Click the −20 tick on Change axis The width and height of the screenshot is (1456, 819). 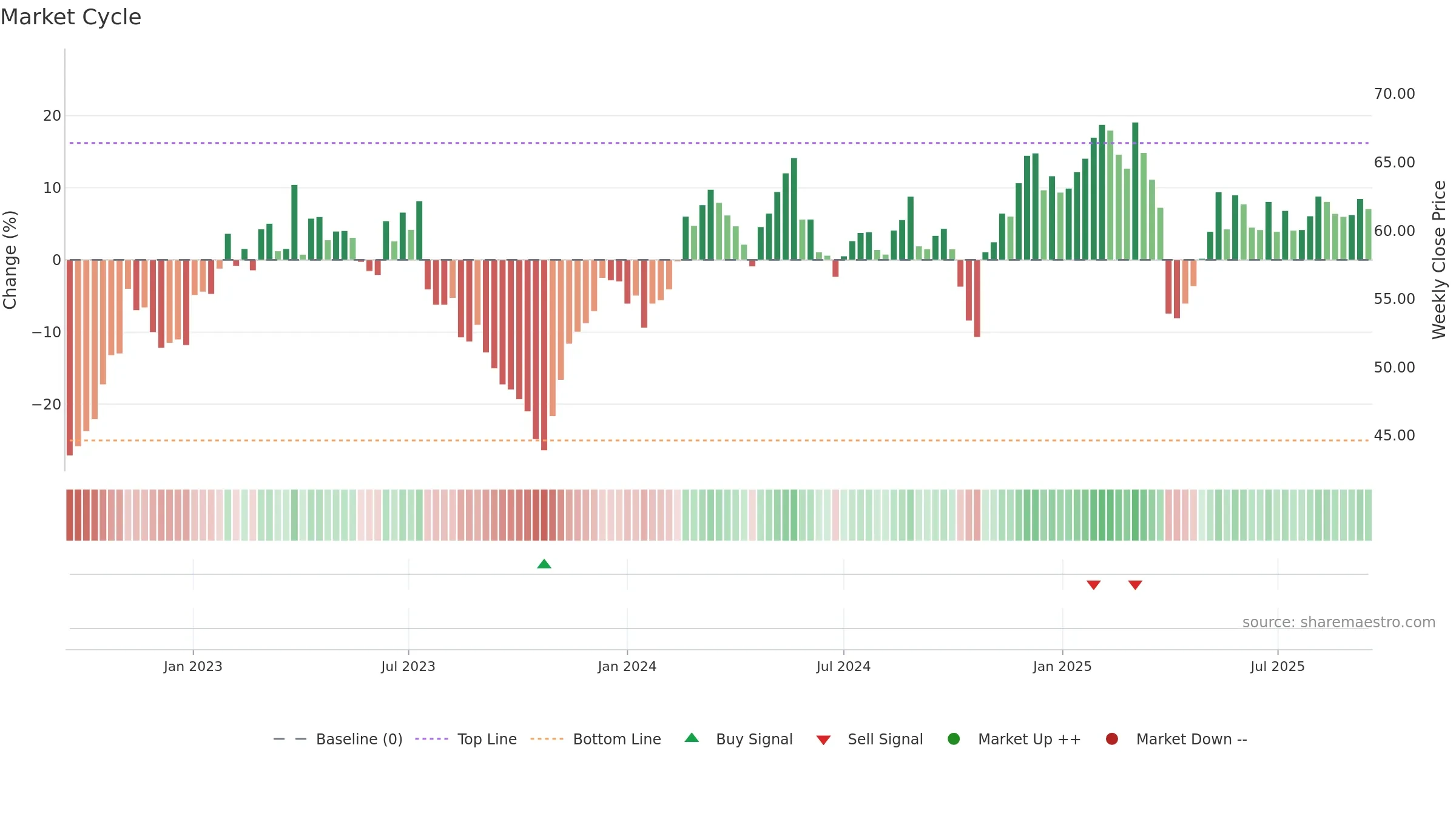(47, 405)
